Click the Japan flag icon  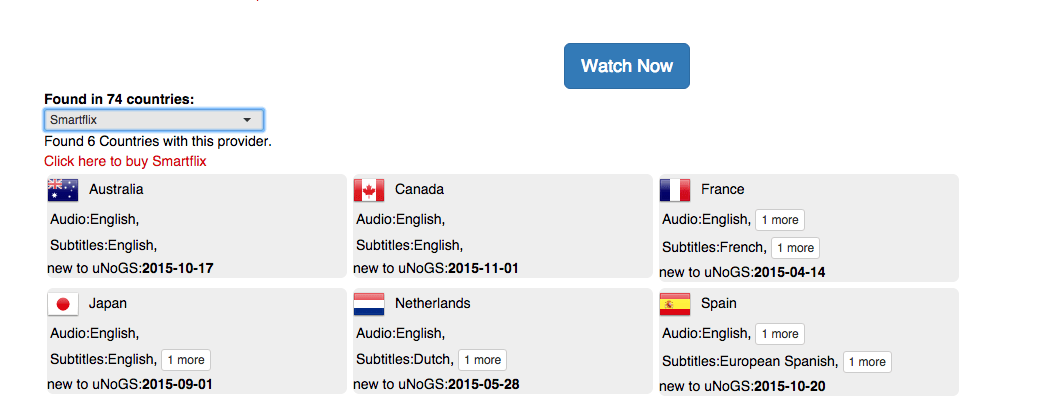pyautogui.click(x=63, y=304)
